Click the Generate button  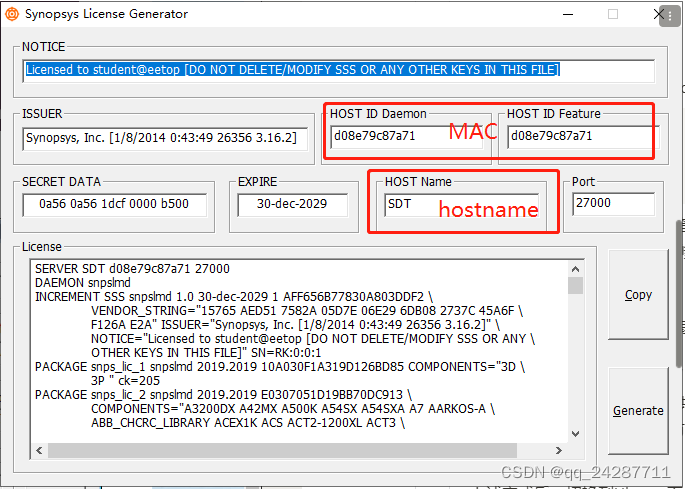[638, 410]
